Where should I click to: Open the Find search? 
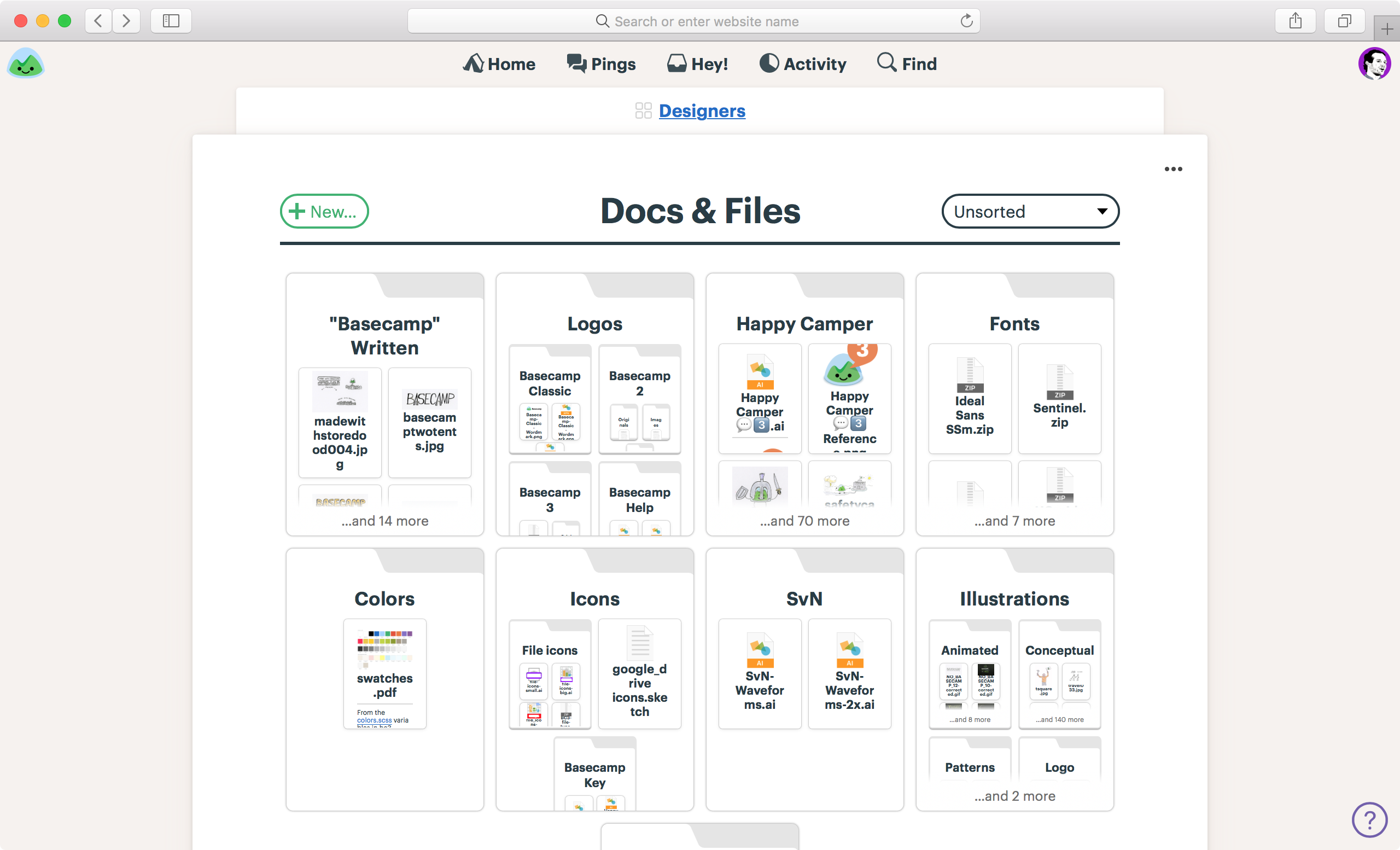(x=907, y=63)
